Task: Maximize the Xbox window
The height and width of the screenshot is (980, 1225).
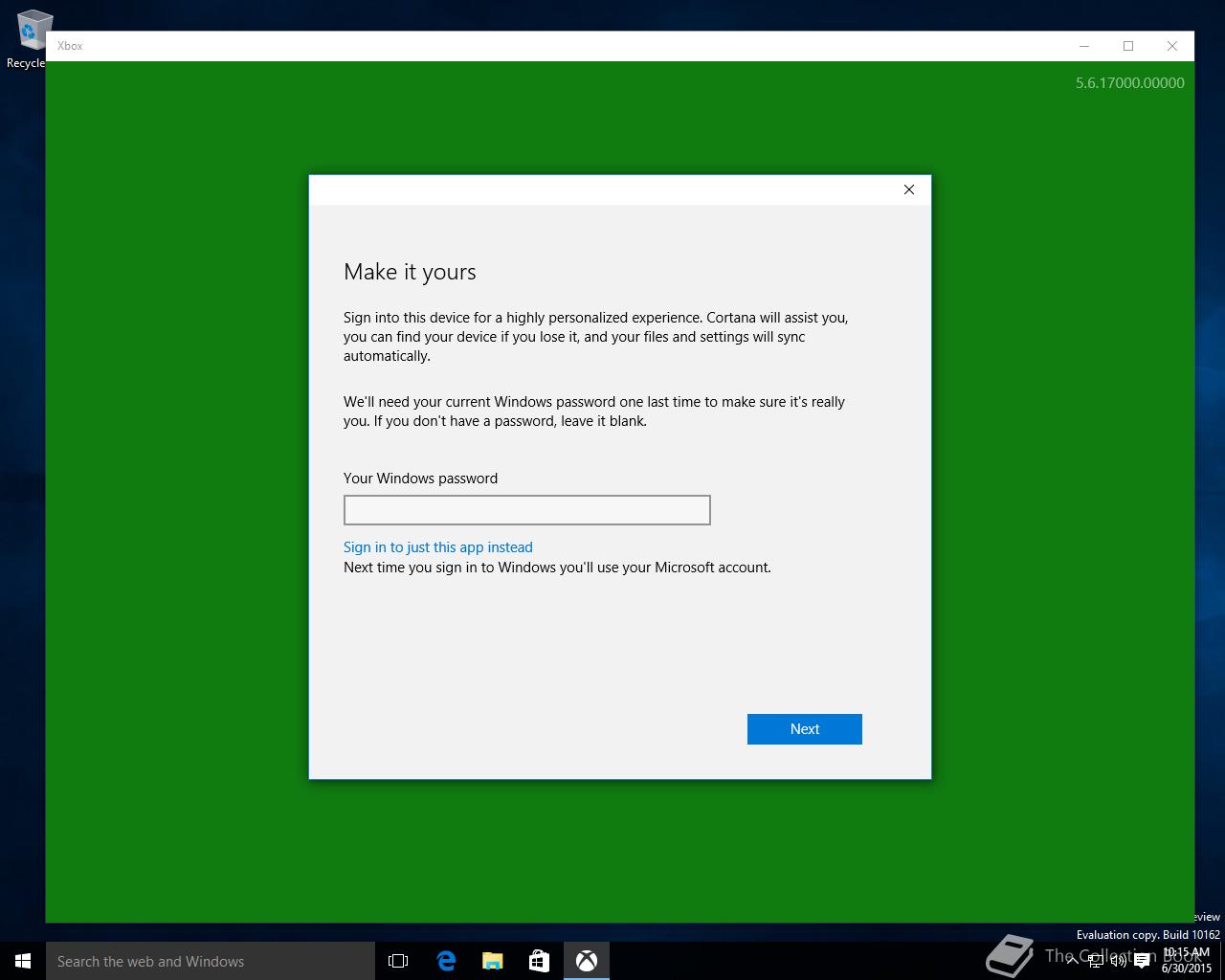Action: click(1128, 46)
